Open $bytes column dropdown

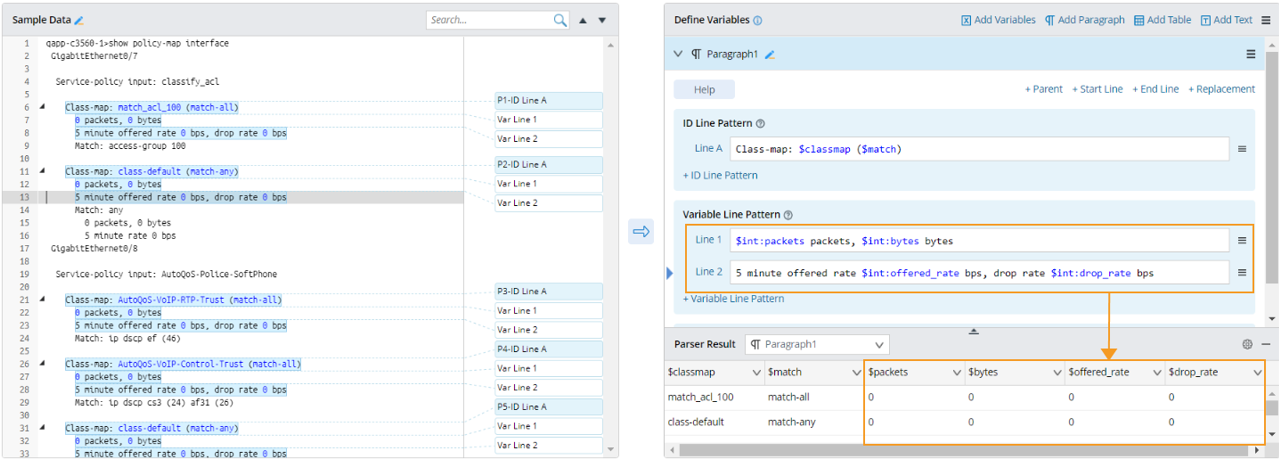[x=1056, y=372]
